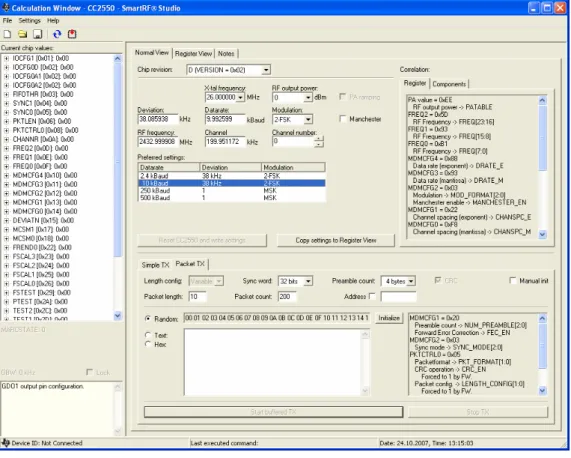
Task: Toggle the CRC checkbox
Action: [x=438, y=280]
